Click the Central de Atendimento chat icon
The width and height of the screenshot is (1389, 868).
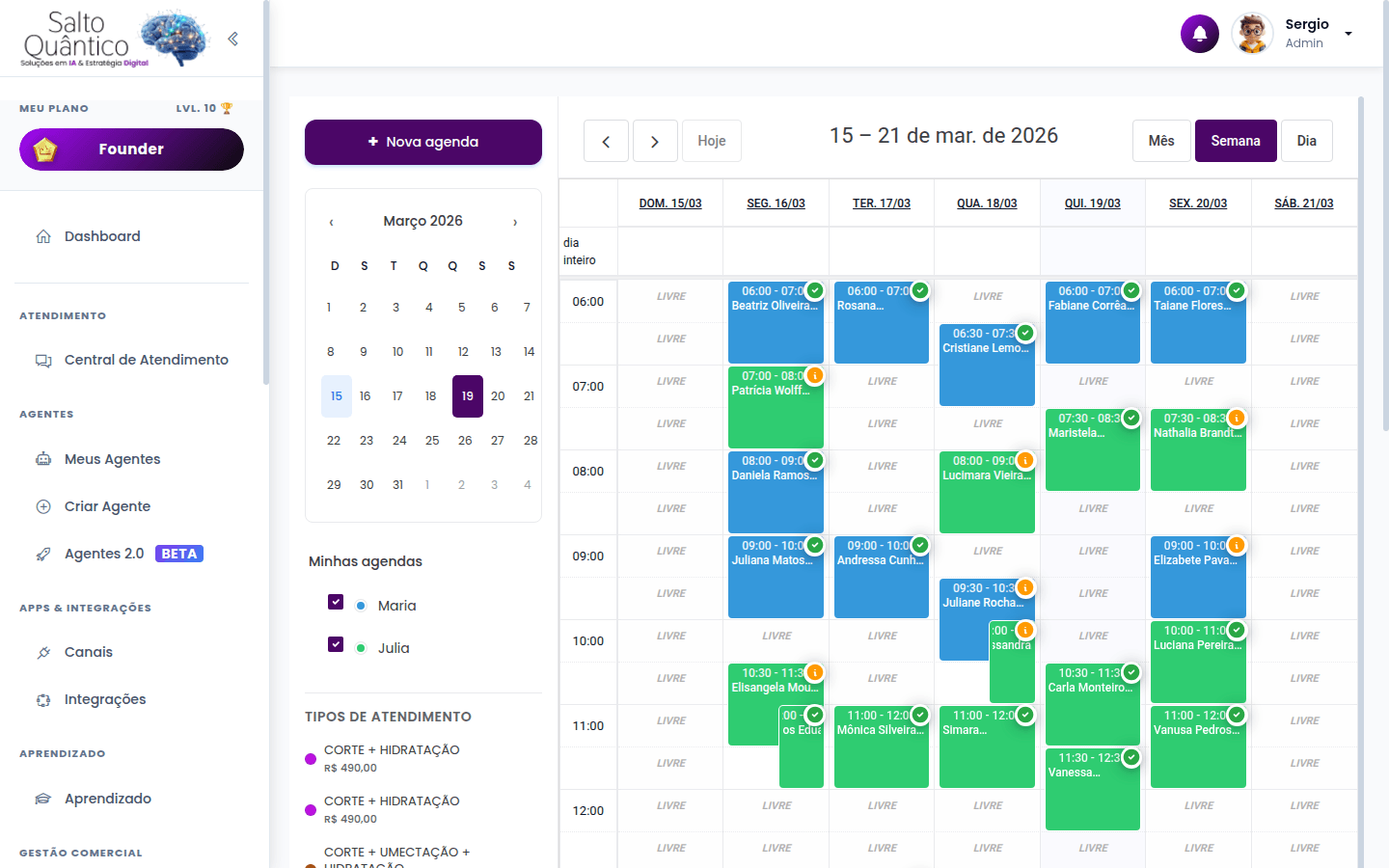tap(43, 361)
